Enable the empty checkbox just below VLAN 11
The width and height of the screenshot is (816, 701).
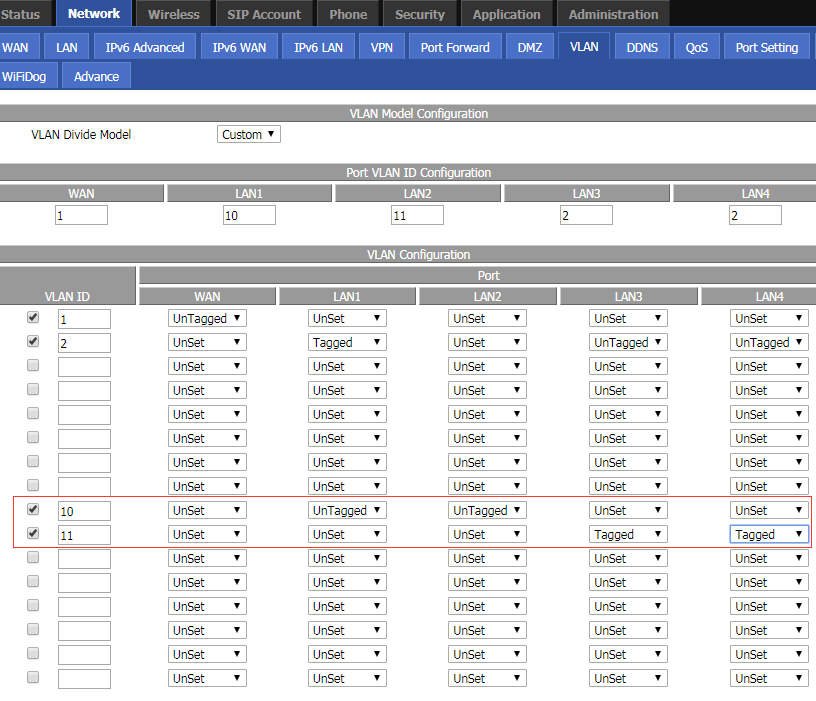(33, 557)
